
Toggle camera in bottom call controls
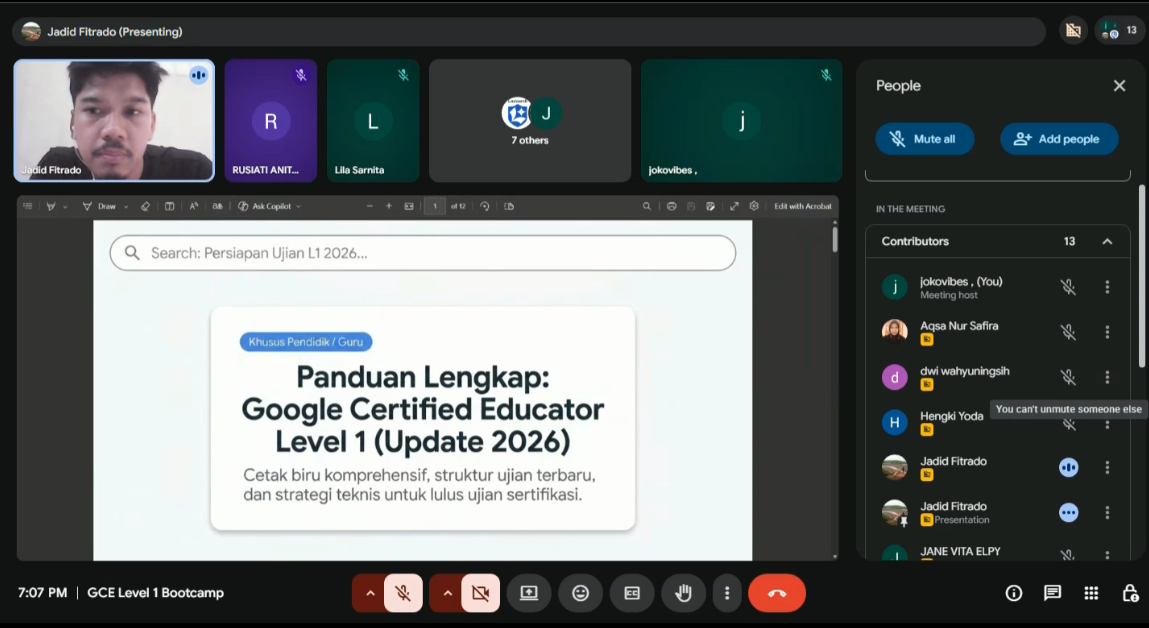coord(481,593)
